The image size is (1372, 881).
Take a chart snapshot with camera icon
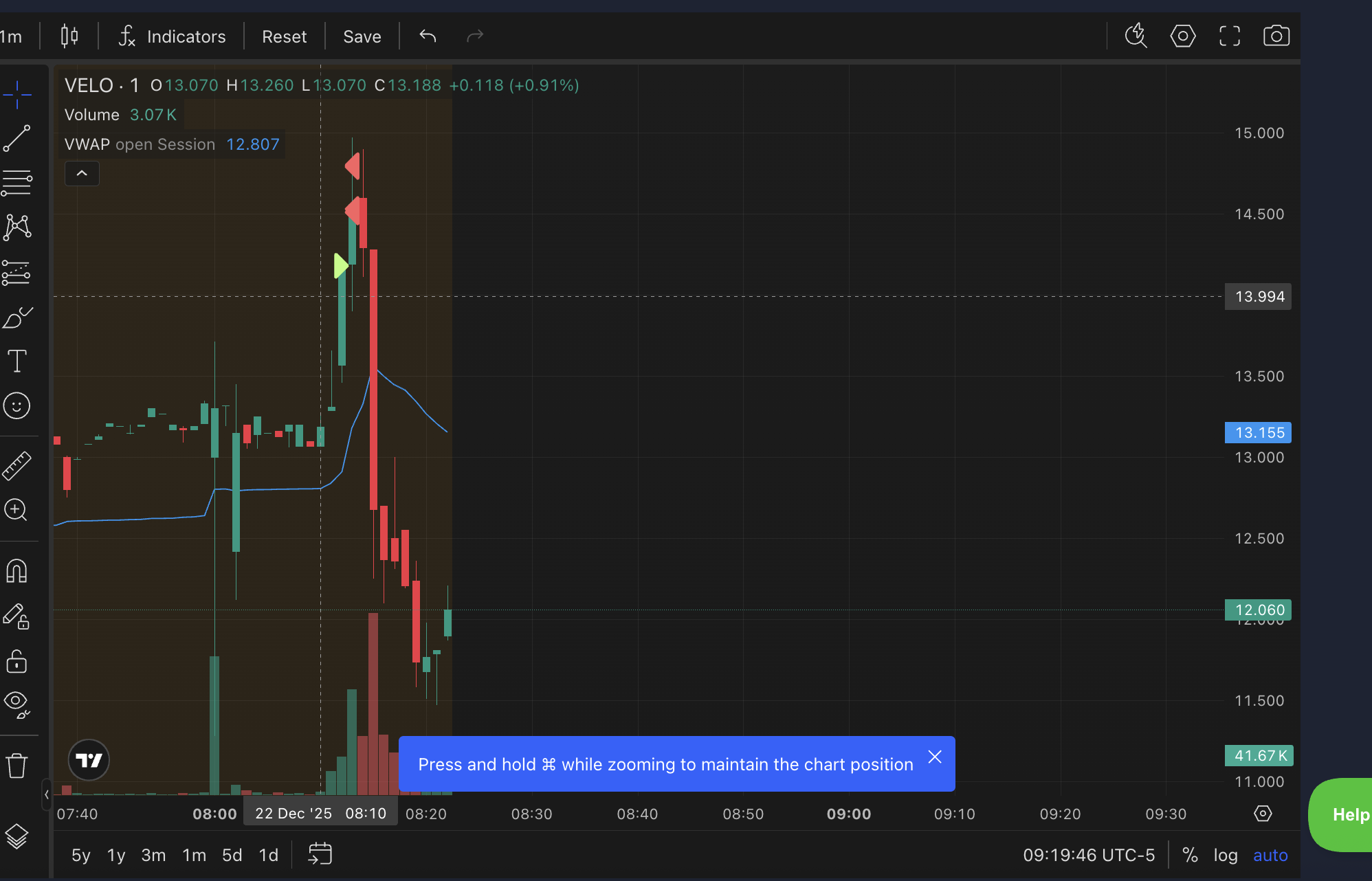1276,36
